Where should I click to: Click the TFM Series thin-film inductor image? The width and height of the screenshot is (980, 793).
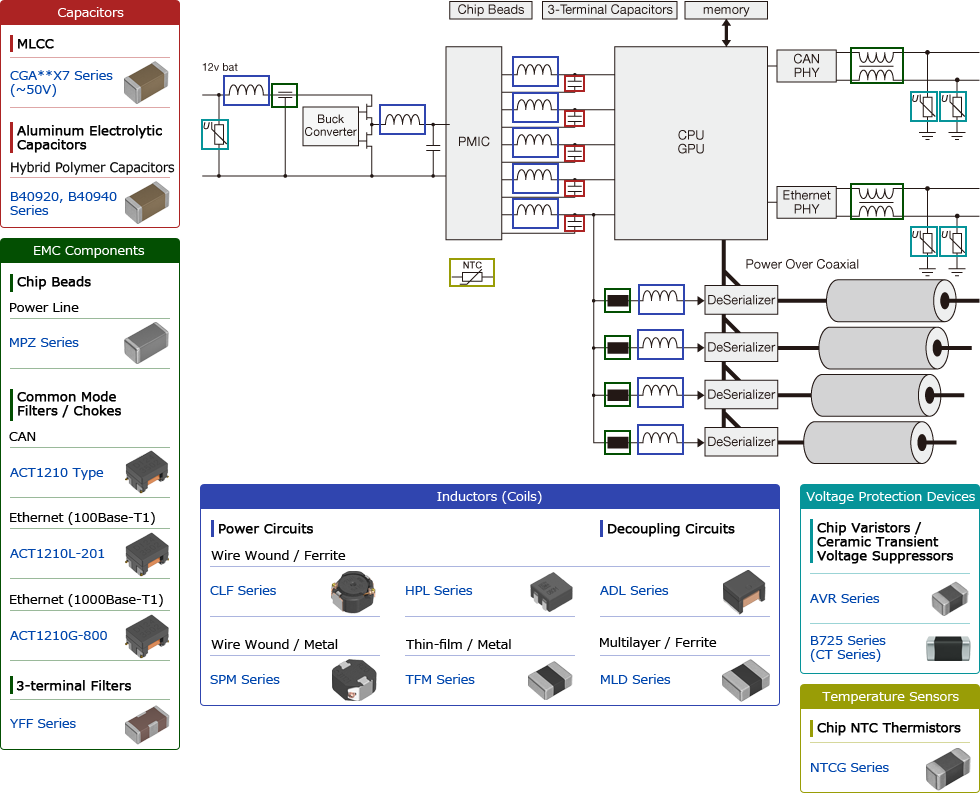tap(549, 680)
